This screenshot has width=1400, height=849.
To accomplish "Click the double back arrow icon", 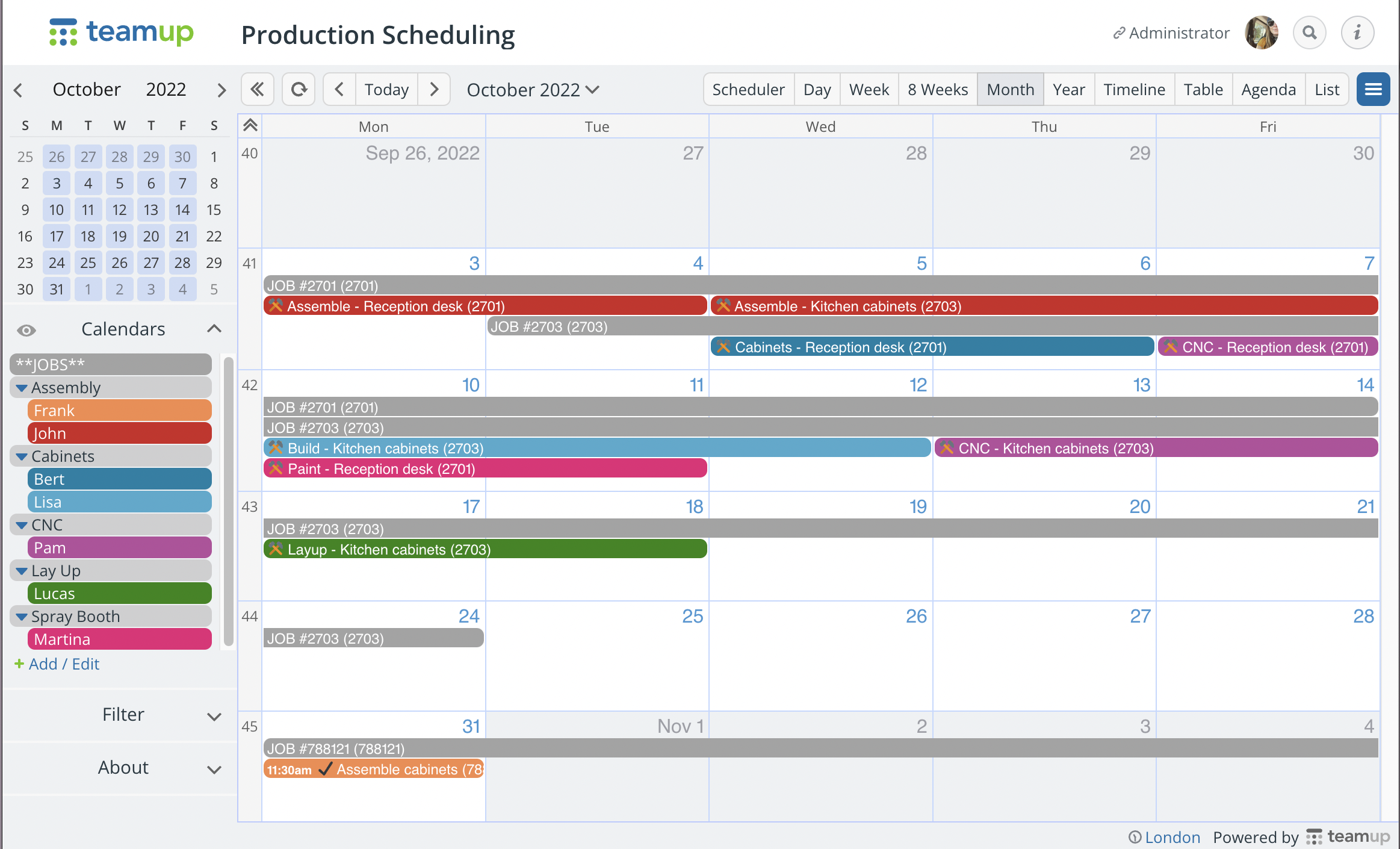I will coord(258,89).
